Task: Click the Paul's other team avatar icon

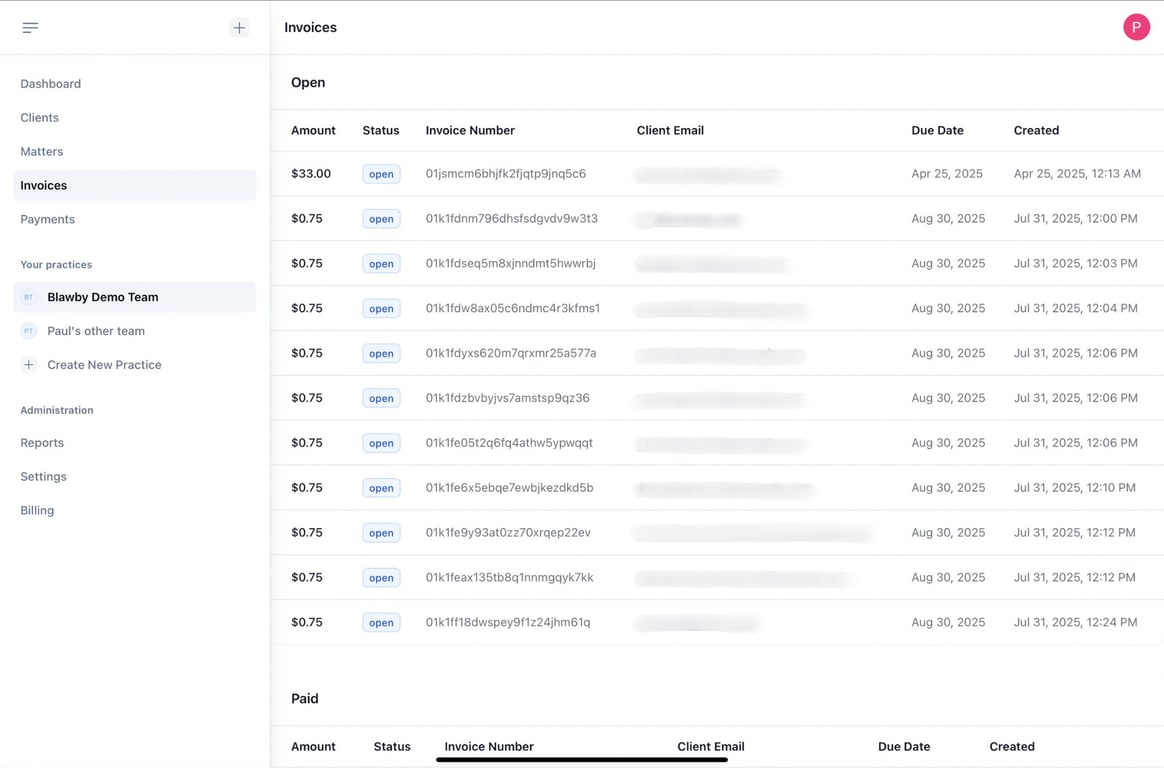Action: pyautogui.click(x=28, y=331)
